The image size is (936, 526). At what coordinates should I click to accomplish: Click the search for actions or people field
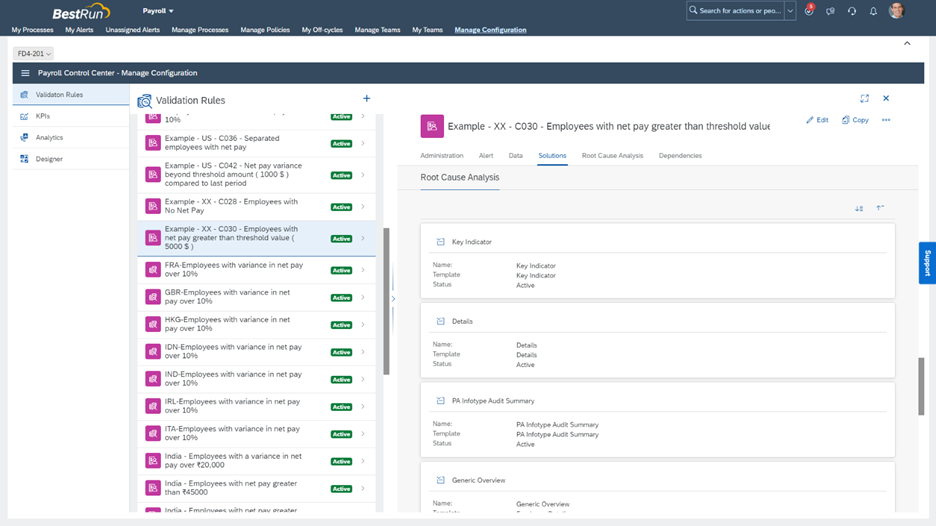click(x=735, y=11)
